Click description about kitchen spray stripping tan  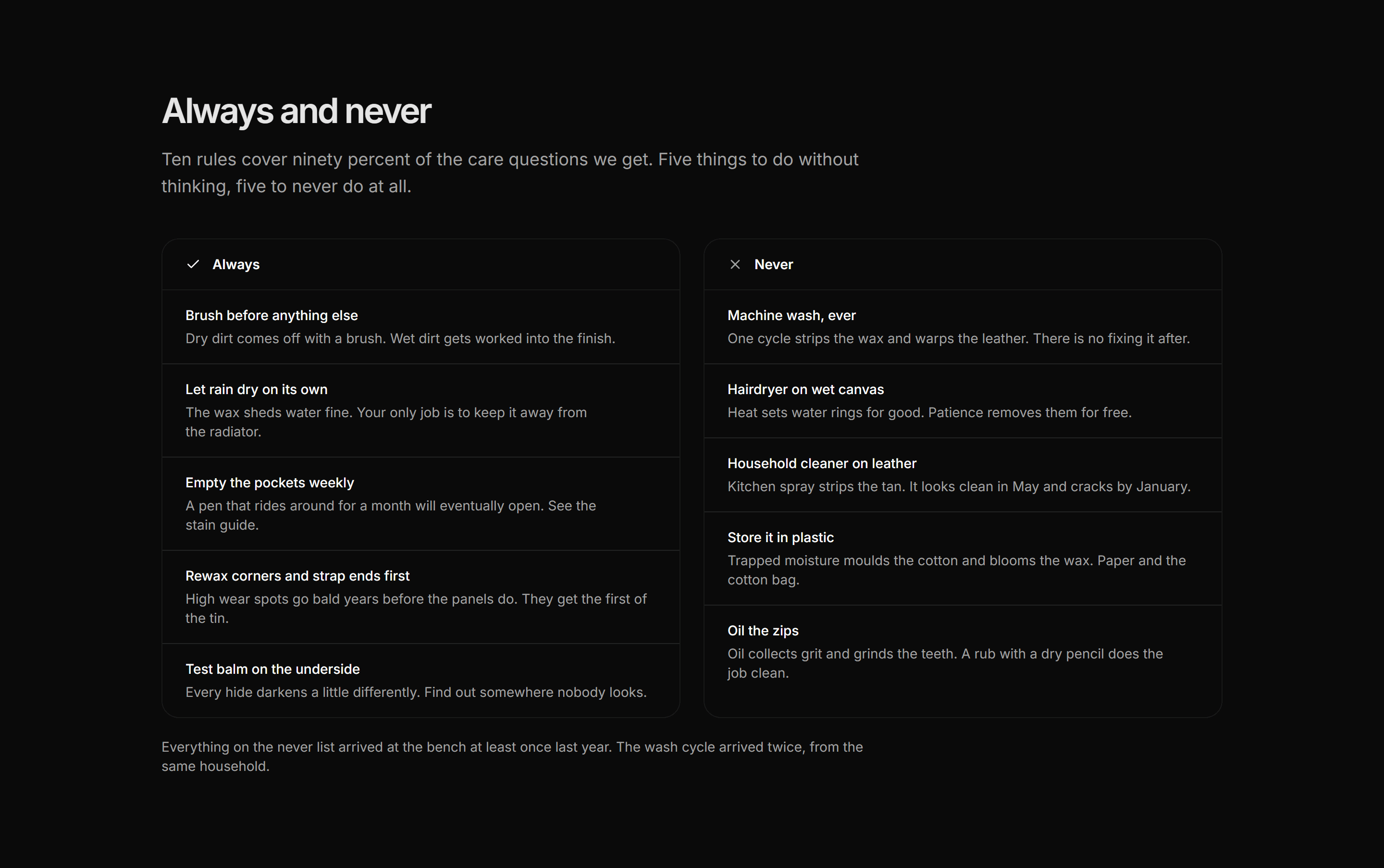click(959, 486)
